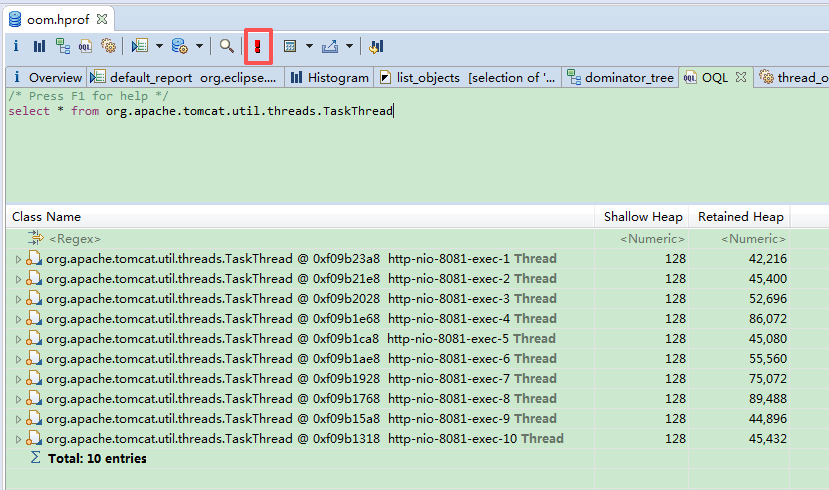
Task: Expand the http-nio-8081-exec-4 thread row
Action: coord(18,319)
